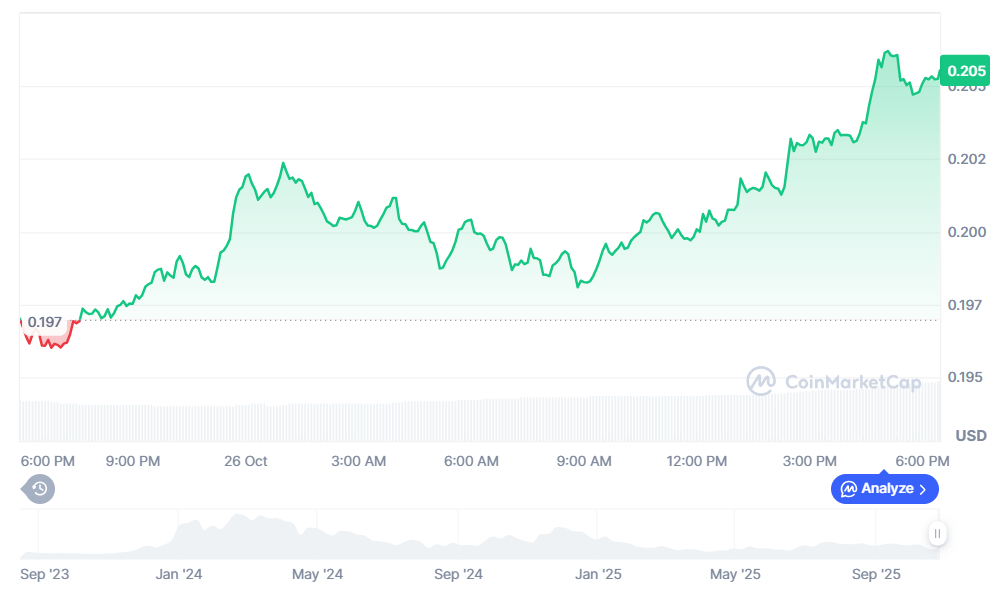Select Jan '25 on the navigator timeline
Image resolution: width=1003 pixels, height=595 pixels.
click(x=598, y=574)
